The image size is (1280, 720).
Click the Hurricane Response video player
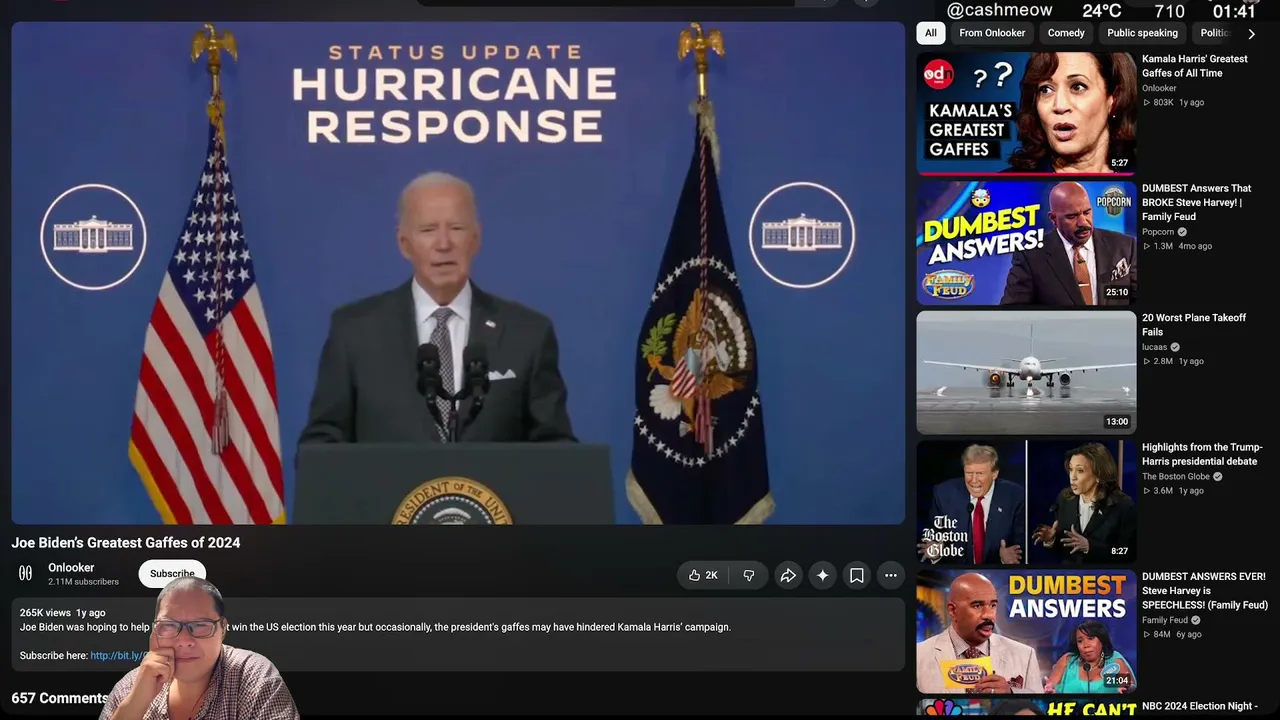point(458,272)
